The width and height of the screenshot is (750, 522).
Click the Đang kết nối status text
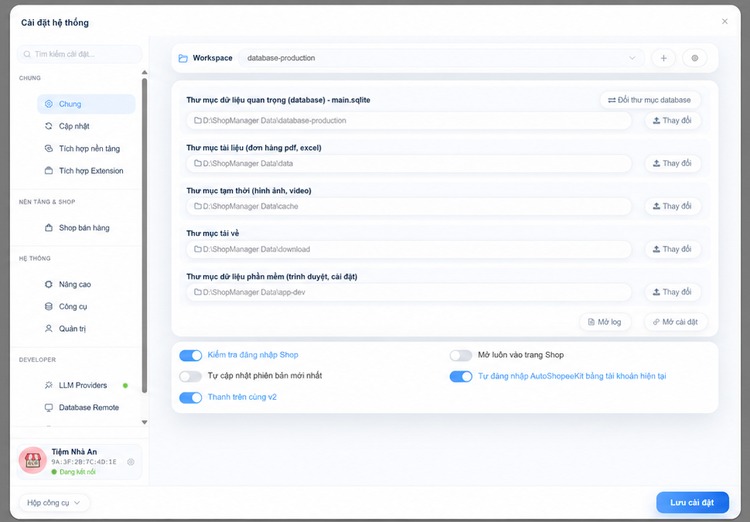[x=77, y=472]
